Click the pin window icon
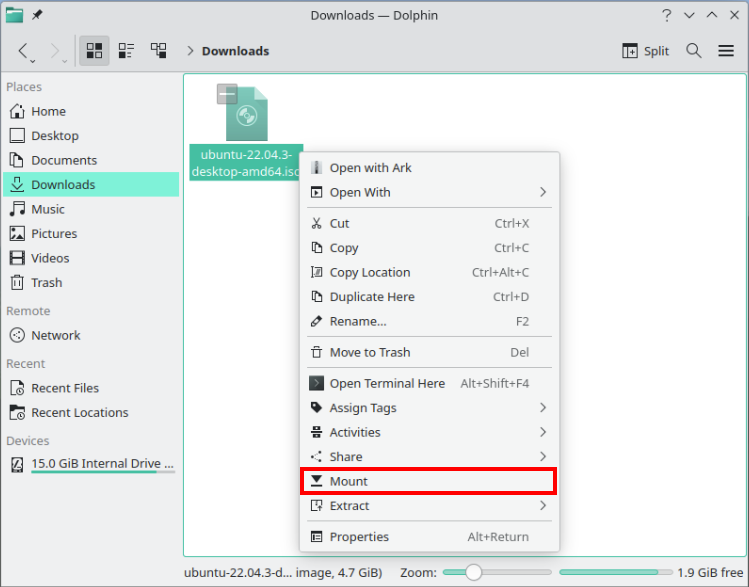Viewport: 749px width, 587px height. 37,15
